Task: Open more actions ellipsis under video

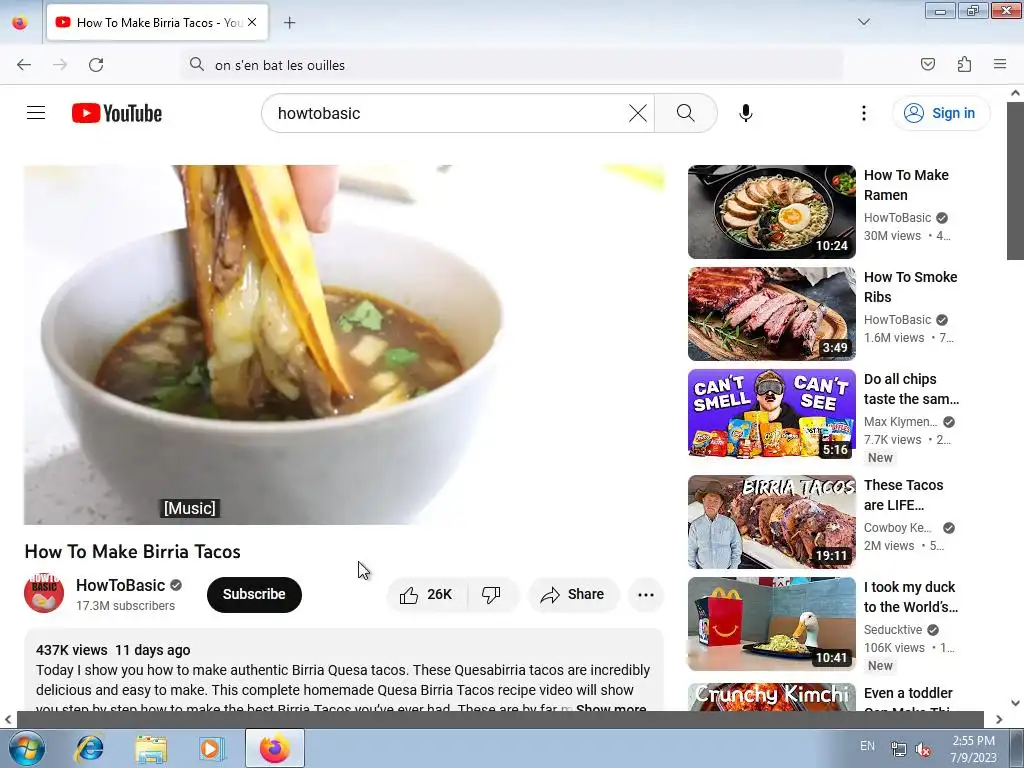Action: coord(646,594)
